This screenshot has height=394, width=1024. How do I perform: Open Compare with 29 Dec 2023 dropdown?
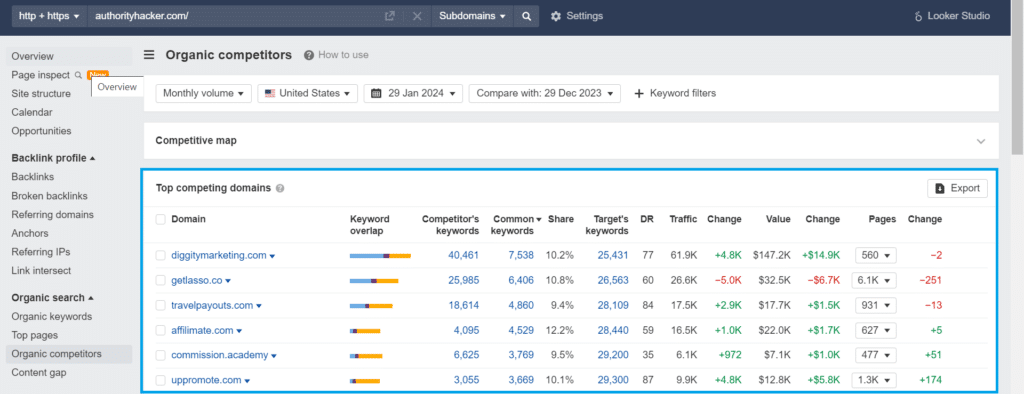[545, 93]
